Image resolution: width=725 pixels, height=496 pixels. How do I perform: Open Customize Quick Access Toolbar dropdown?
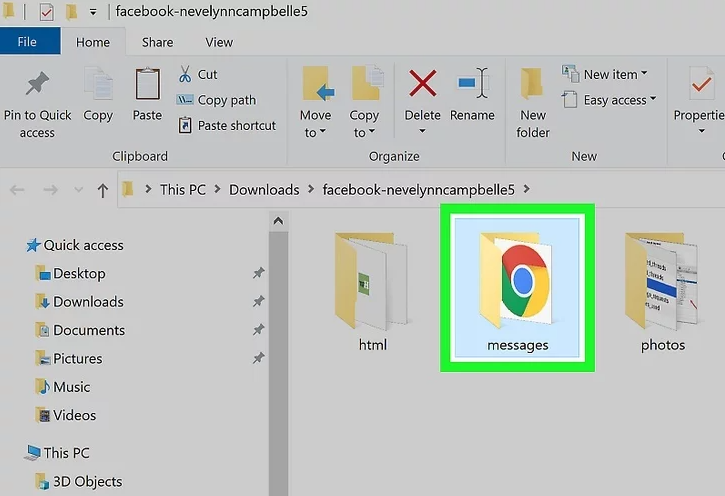[x=93, y=12]
